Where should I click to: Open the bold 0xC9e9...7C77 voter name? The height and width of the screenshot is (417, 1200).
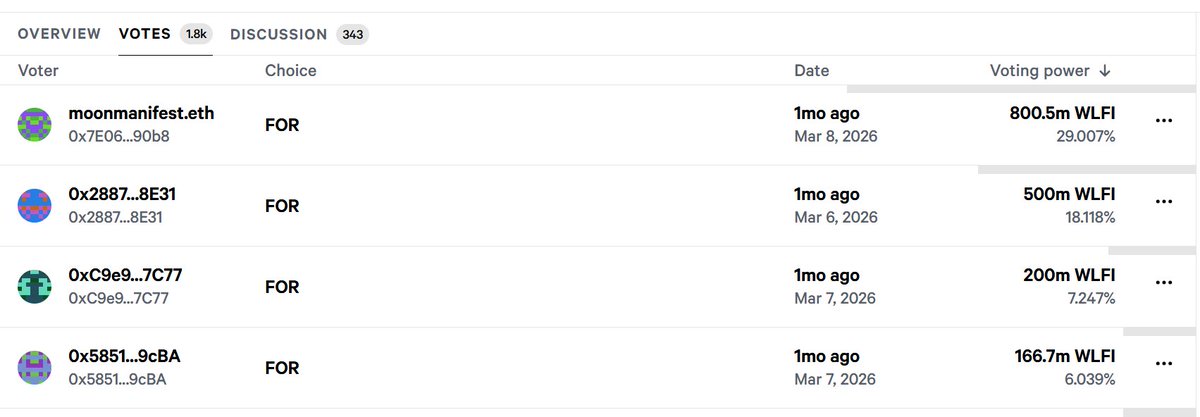point(125,275)
